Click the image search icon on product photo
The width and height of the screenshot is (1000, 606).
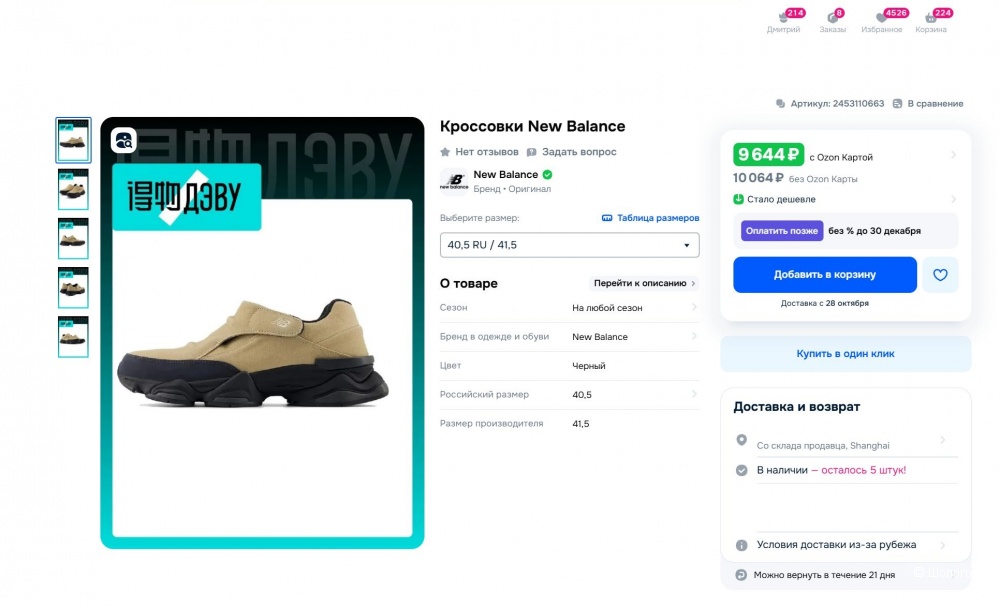[123, 141]
